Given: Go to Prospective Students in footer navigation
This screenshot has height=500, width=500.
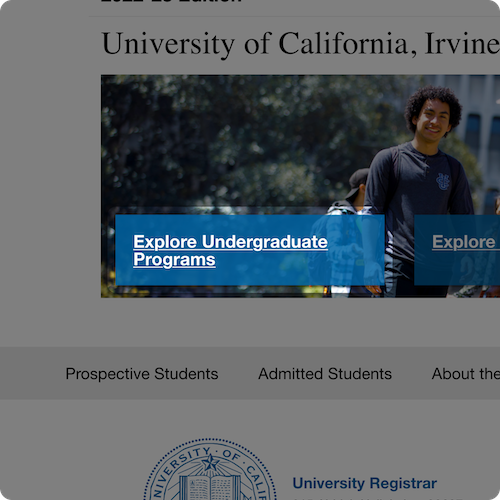Looking at the screenshot, I should [x=142, y=374].
